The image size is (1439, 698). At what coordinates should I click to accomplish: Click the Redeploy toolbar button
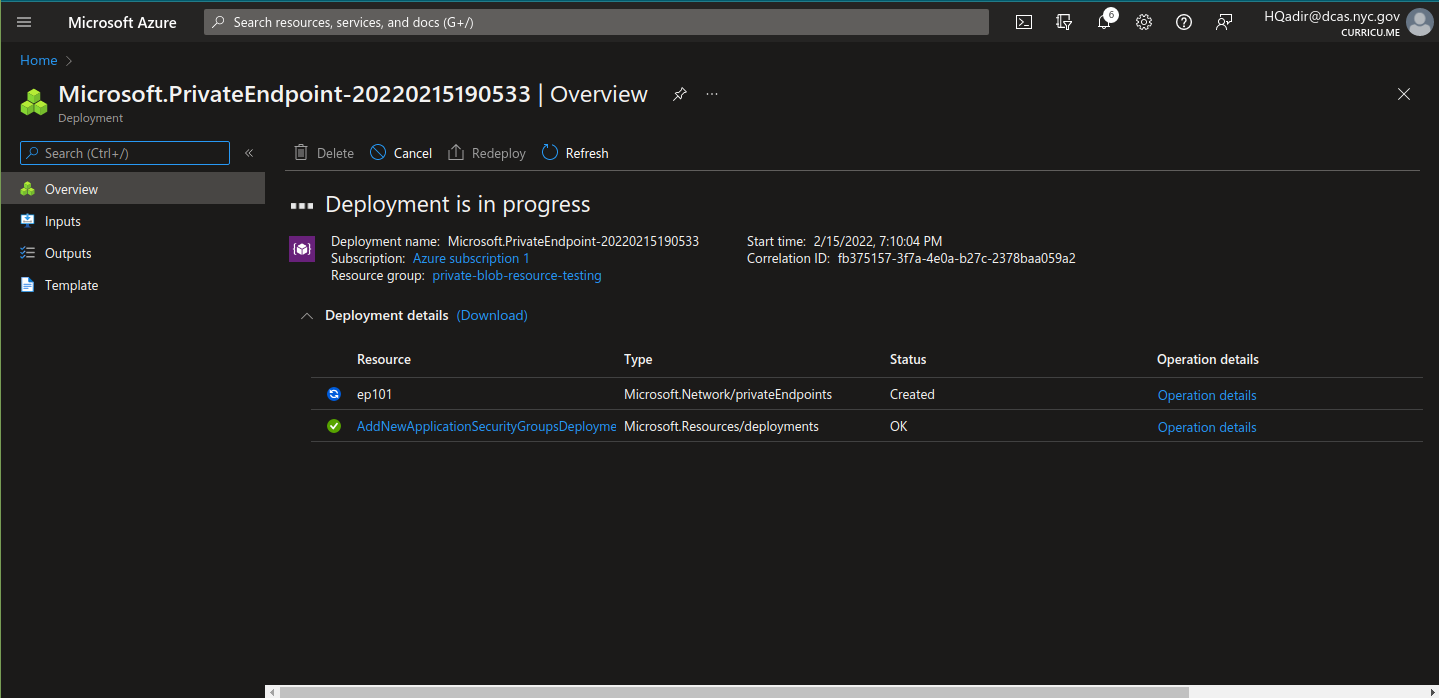[487, 153]
